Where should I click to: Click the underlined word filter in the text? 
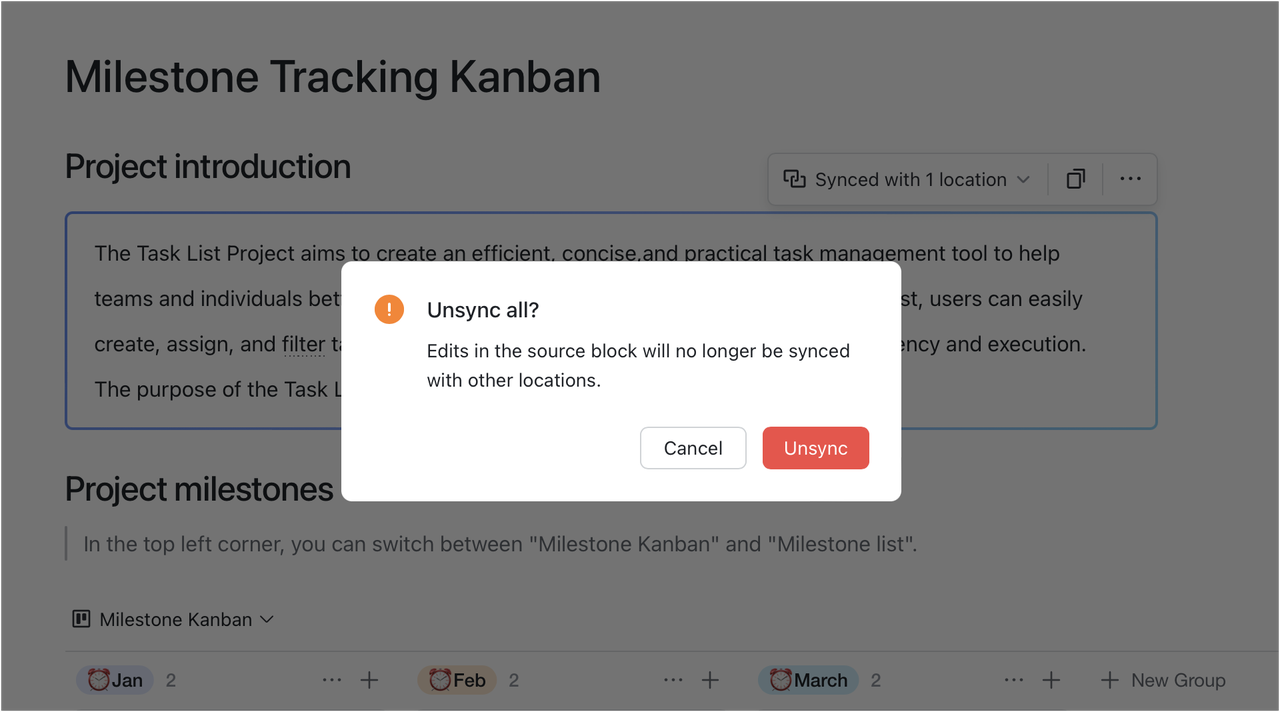pyautogui.click(x=303, y=345)
